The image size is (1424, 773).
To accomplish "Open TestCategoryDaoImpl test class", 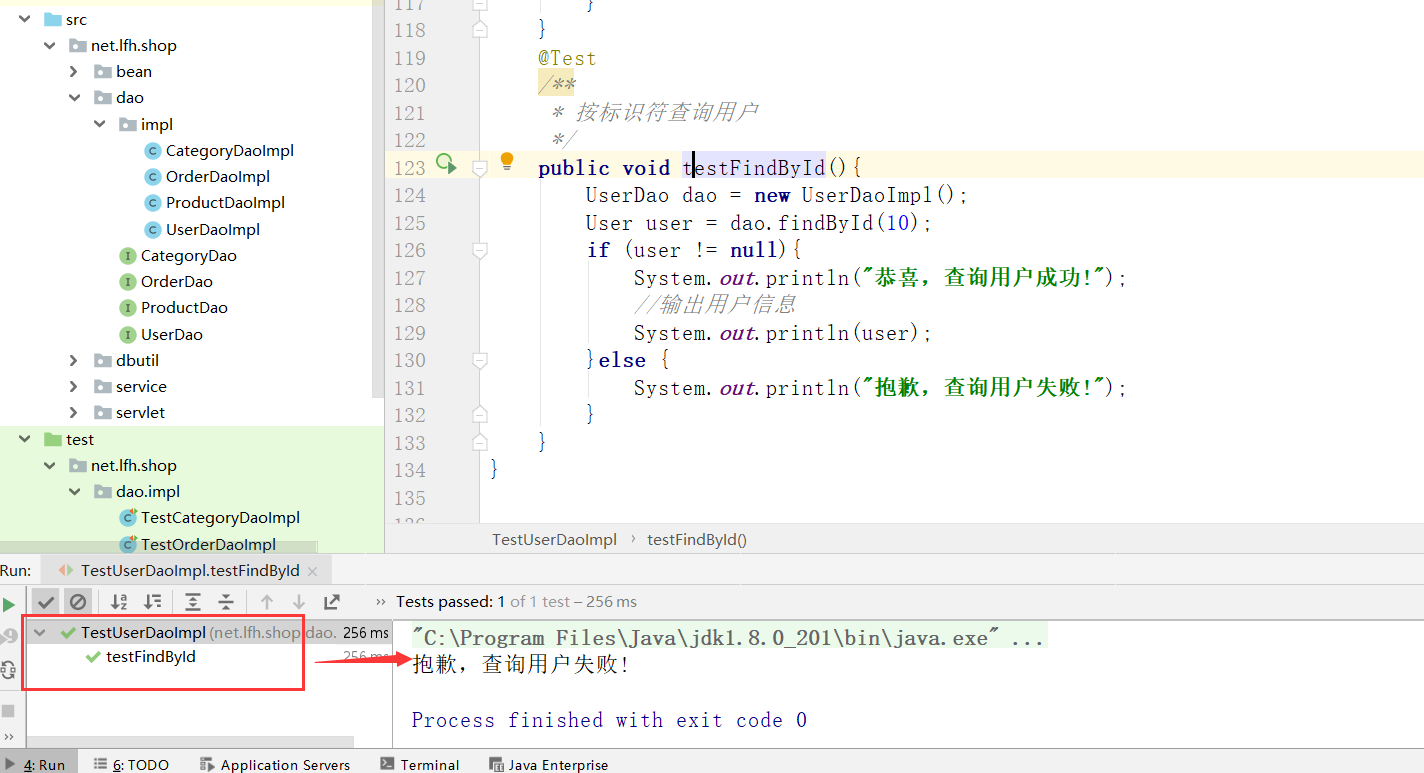I will pyautogui.click(x=221, y=517).
